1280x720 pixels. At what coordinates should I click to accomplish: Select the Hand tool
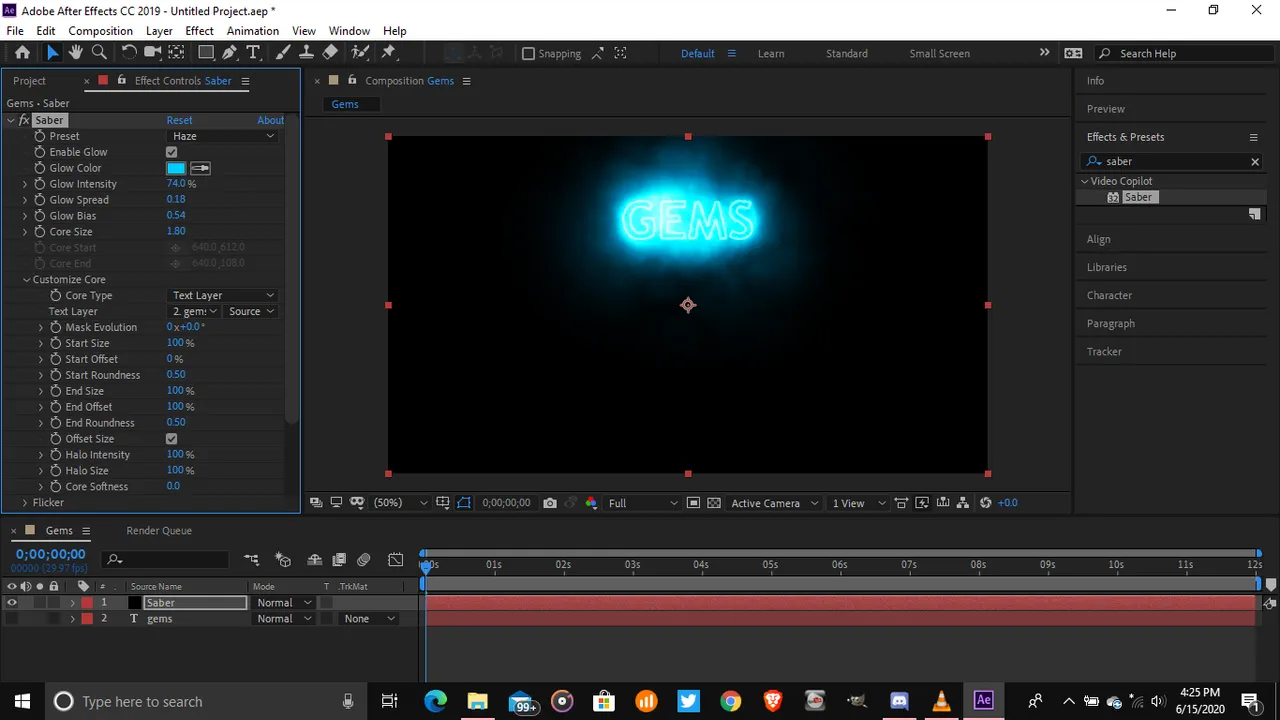(x=76, y=53)
